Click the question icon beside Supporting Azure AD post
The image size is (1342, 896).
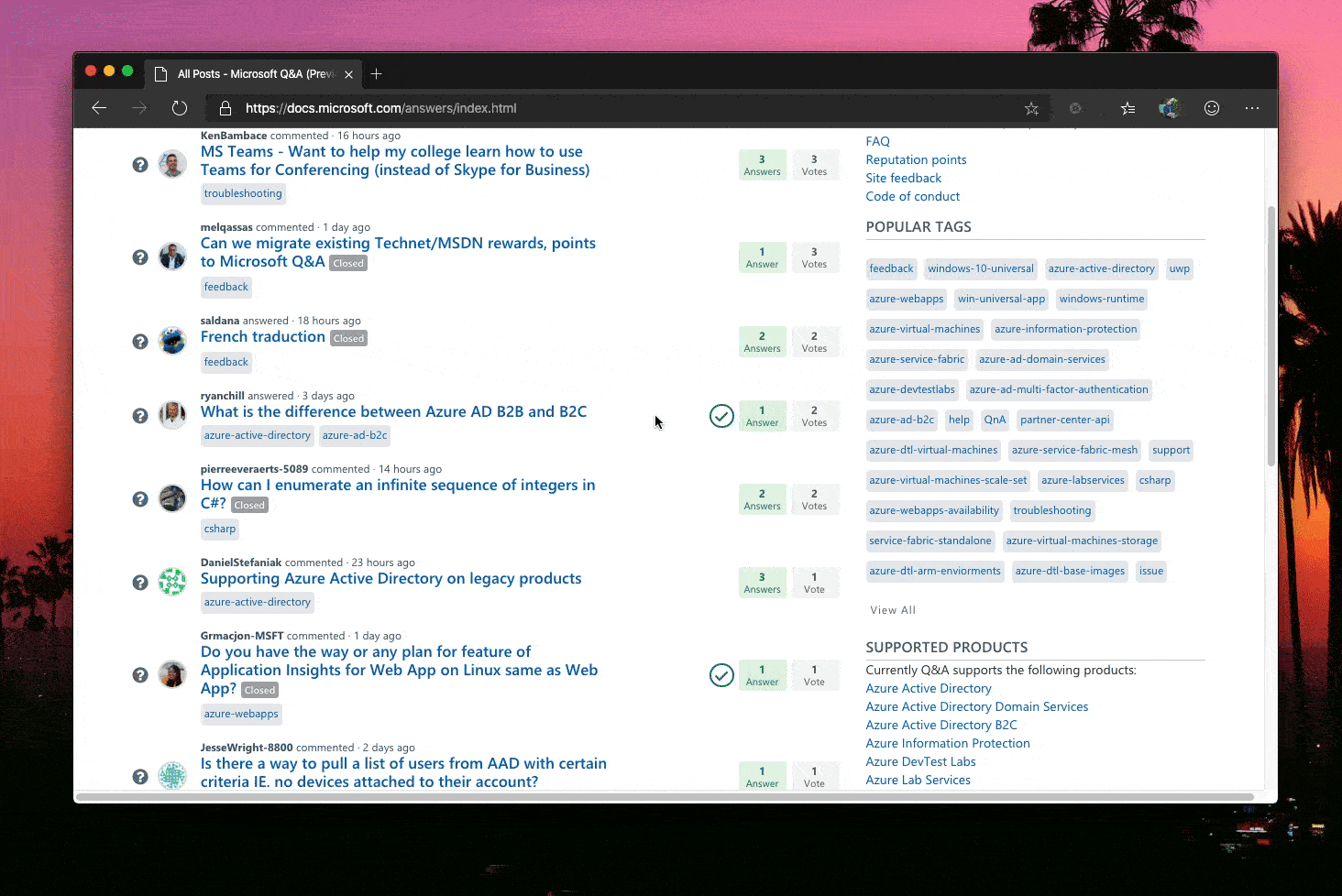tap(140, 583)
